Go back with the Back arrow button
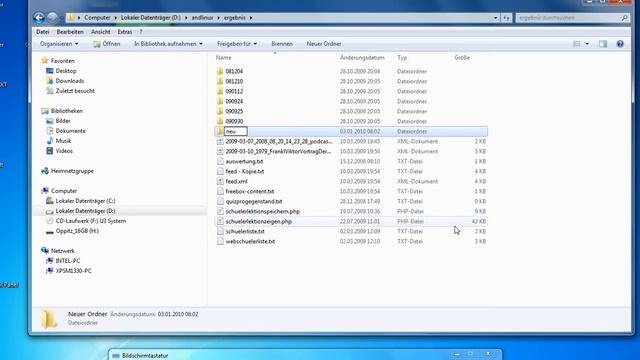The height and width of the screenshot is (360, 640). (x=39, y=18)
